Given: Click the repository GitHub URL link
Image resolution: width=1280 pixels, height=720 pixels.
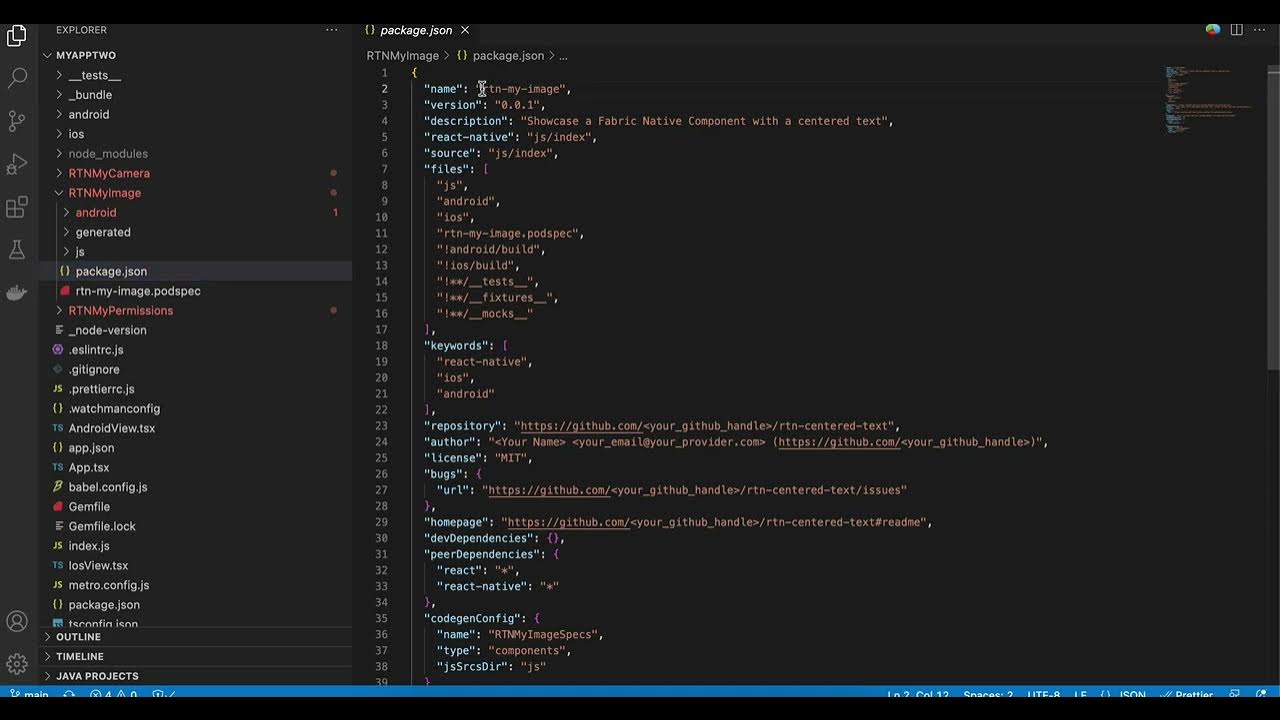Looking at the screenshot, I should (706, 426).
